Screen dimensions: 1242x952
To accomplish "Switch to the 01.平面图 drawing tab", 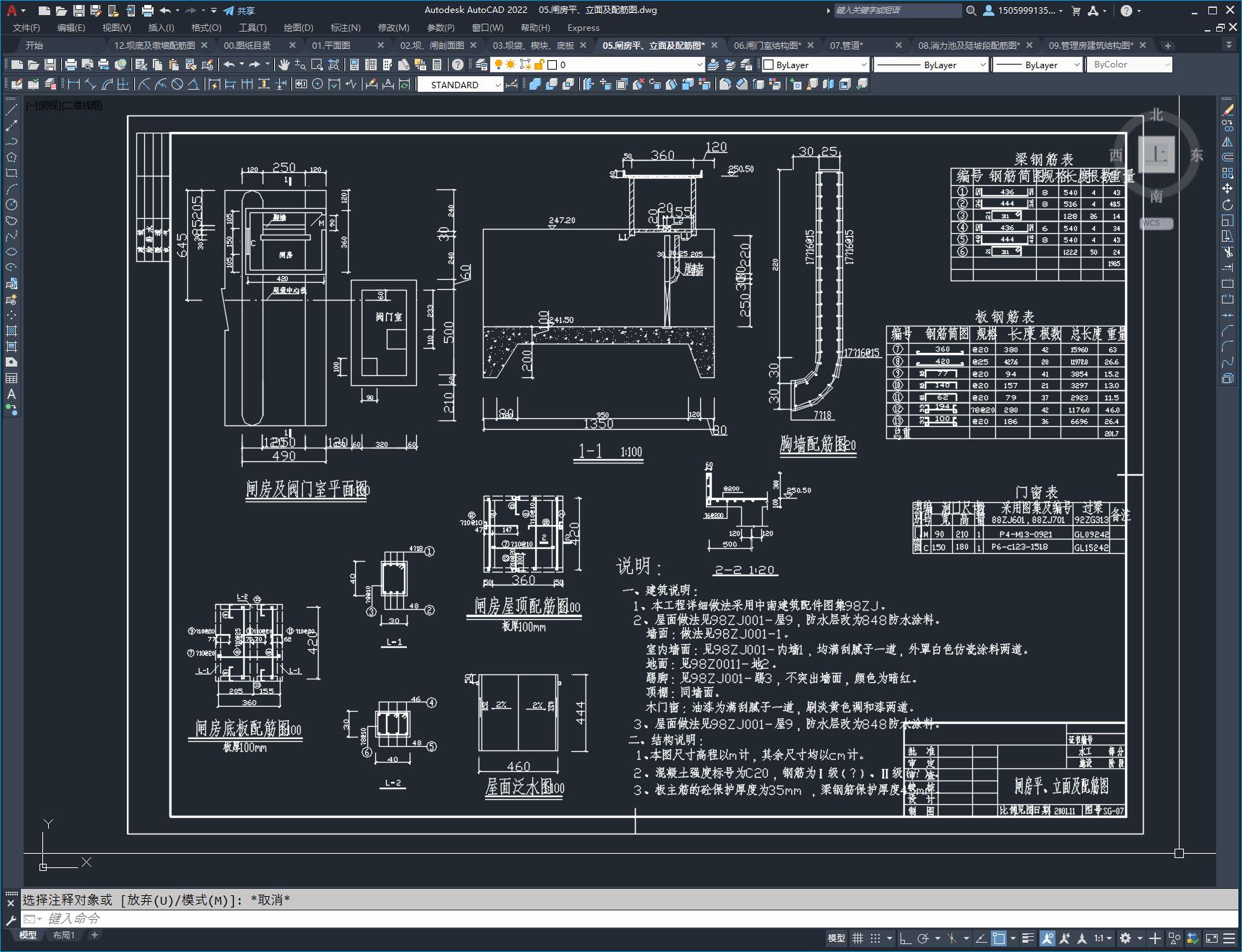I will coord(331,45).
